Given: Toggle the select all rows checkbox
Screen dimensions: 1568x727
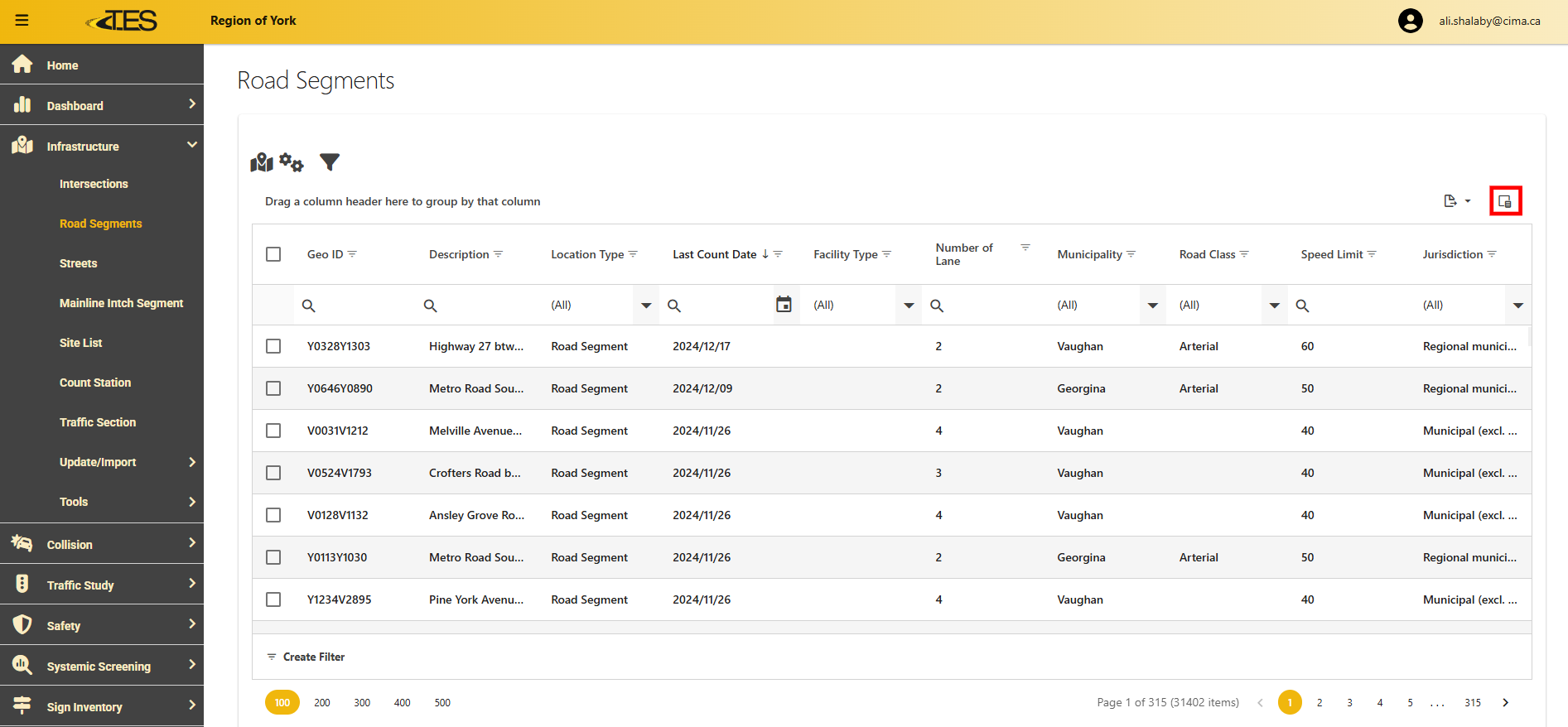Looking at the screenshot, I should tap(273, 254).
